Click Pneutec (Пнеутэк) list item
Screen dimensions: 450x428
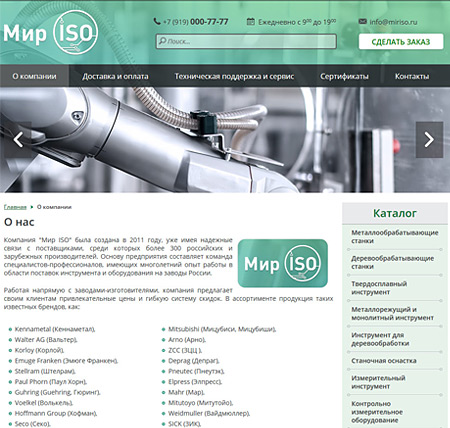click(x=196, y=371)
